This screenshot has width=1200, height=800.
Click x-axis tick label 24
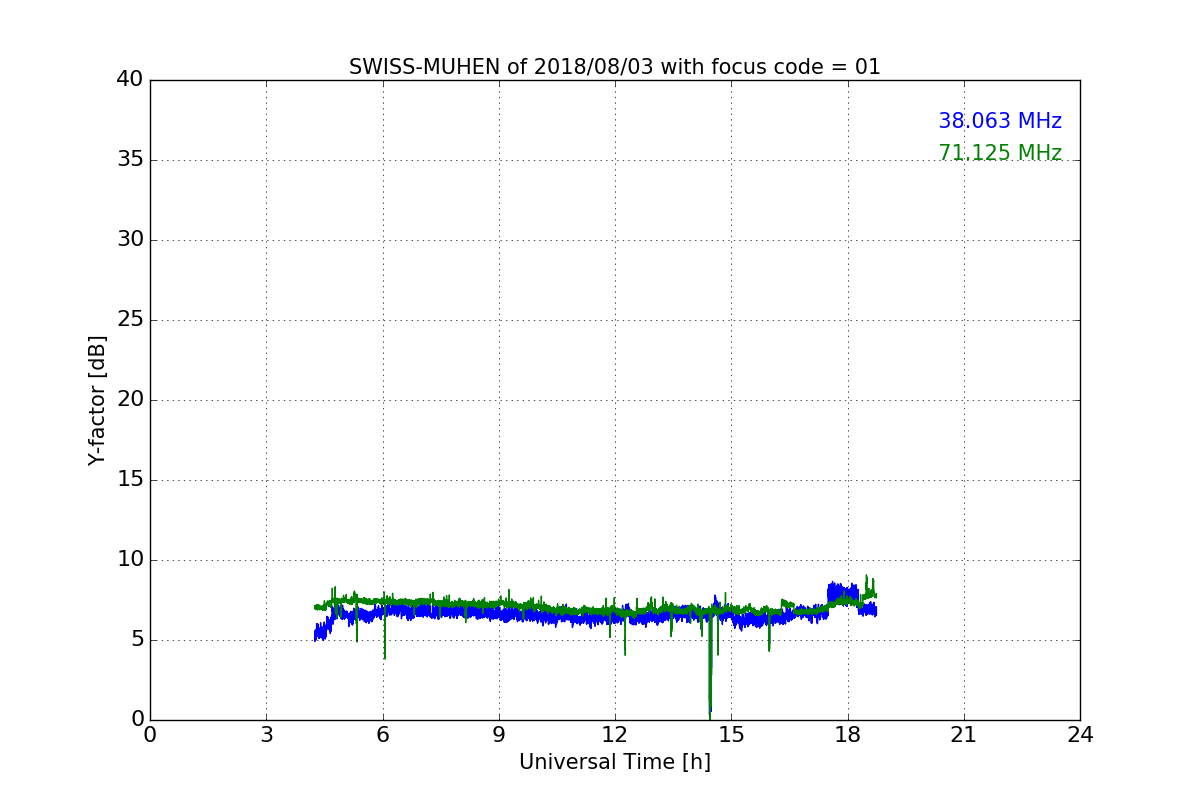click(1080, 734)
